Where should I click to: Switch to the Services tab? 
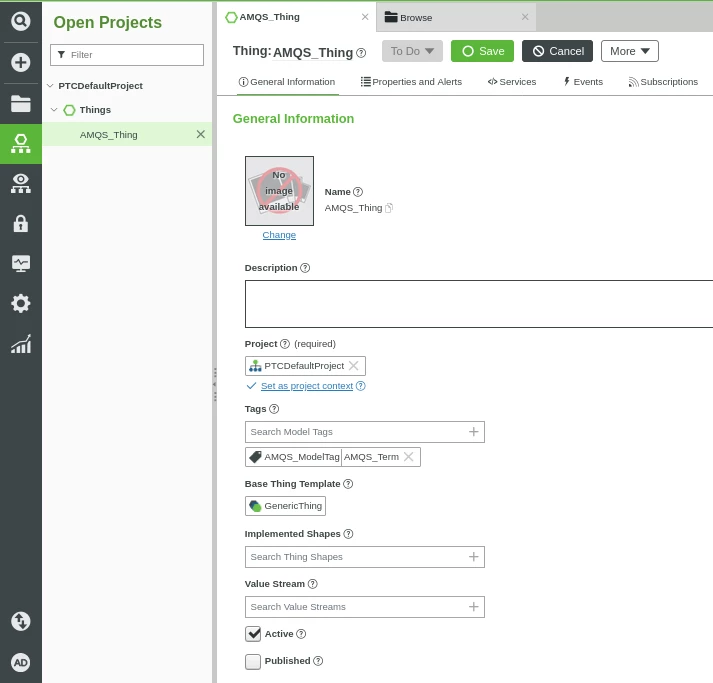(512, 82)
